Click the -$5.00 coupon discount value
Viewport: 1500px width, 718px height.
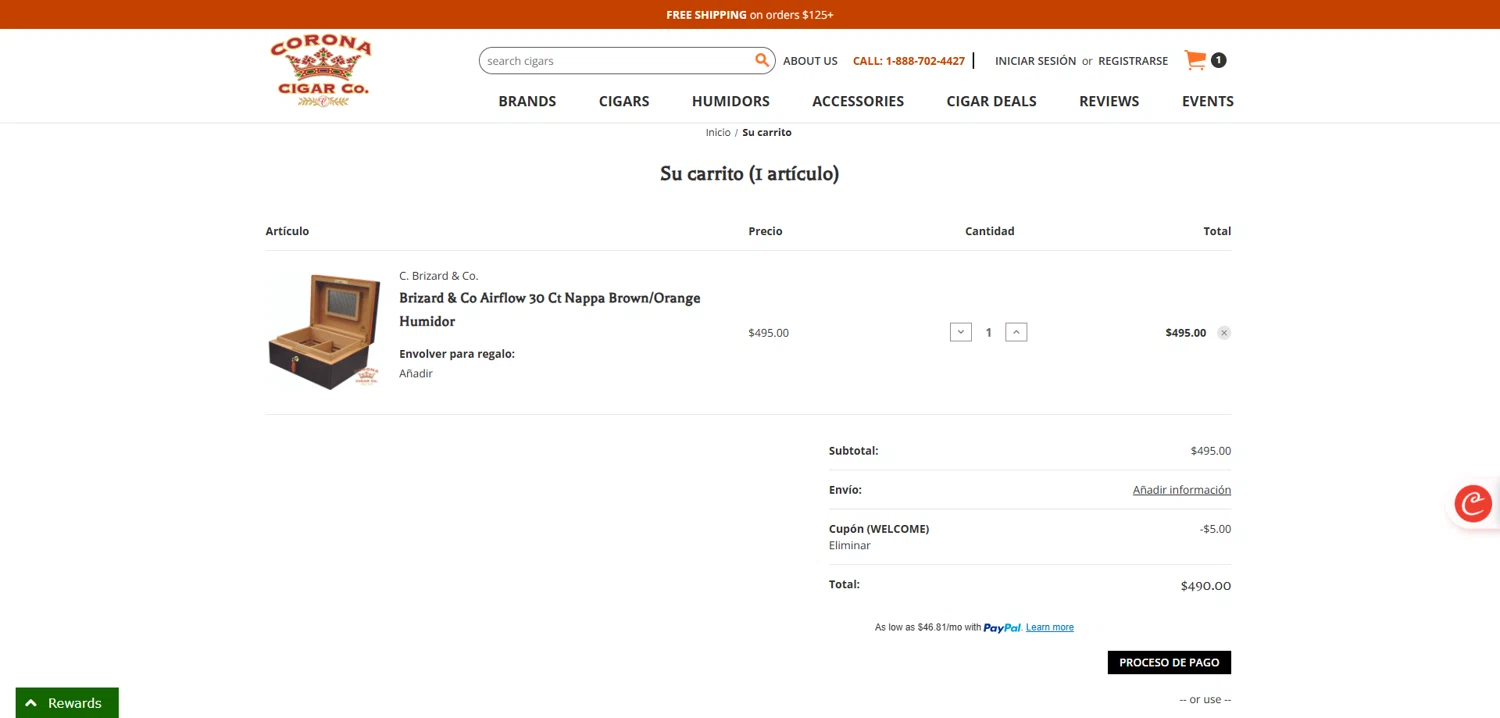1216,529
